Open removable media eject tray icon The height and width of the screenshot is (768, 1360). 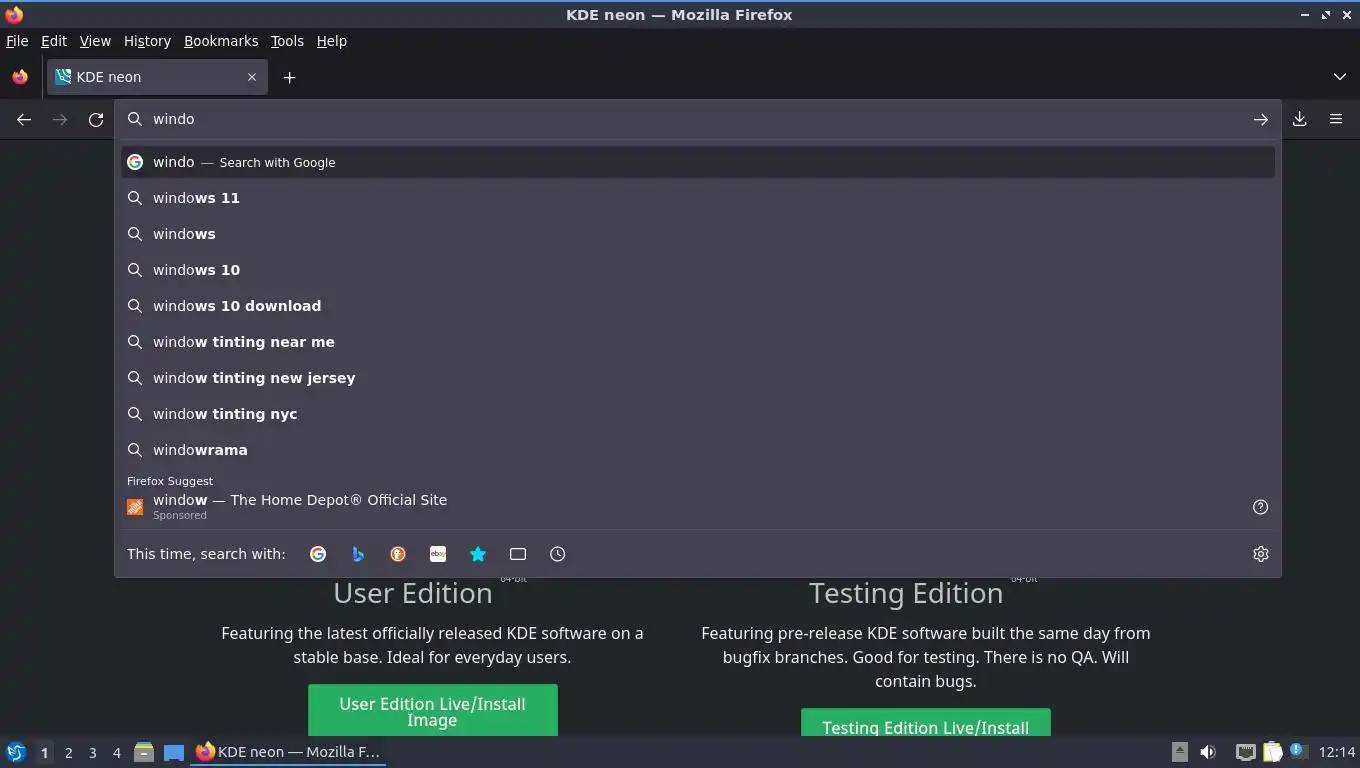coord(1180,752)
